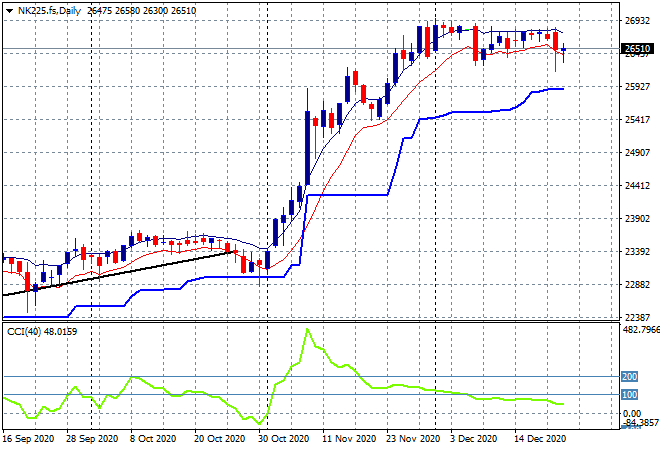
Task: Click the 23 Nov 2020 date label
Action: click(x=413, y=439)
